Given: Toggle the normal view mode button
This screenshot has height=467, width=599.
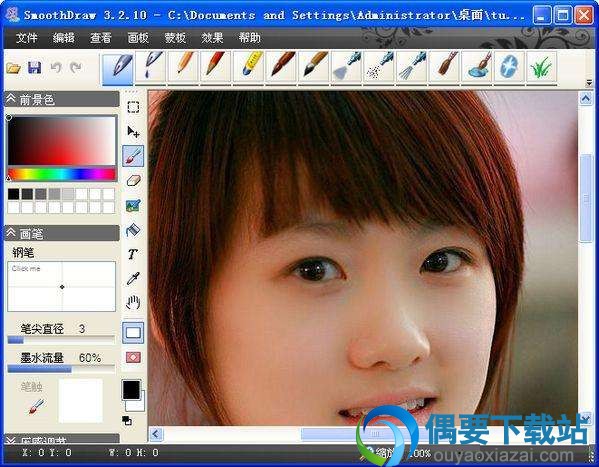Looking at the screenshot, I should [x=133, y=332].
